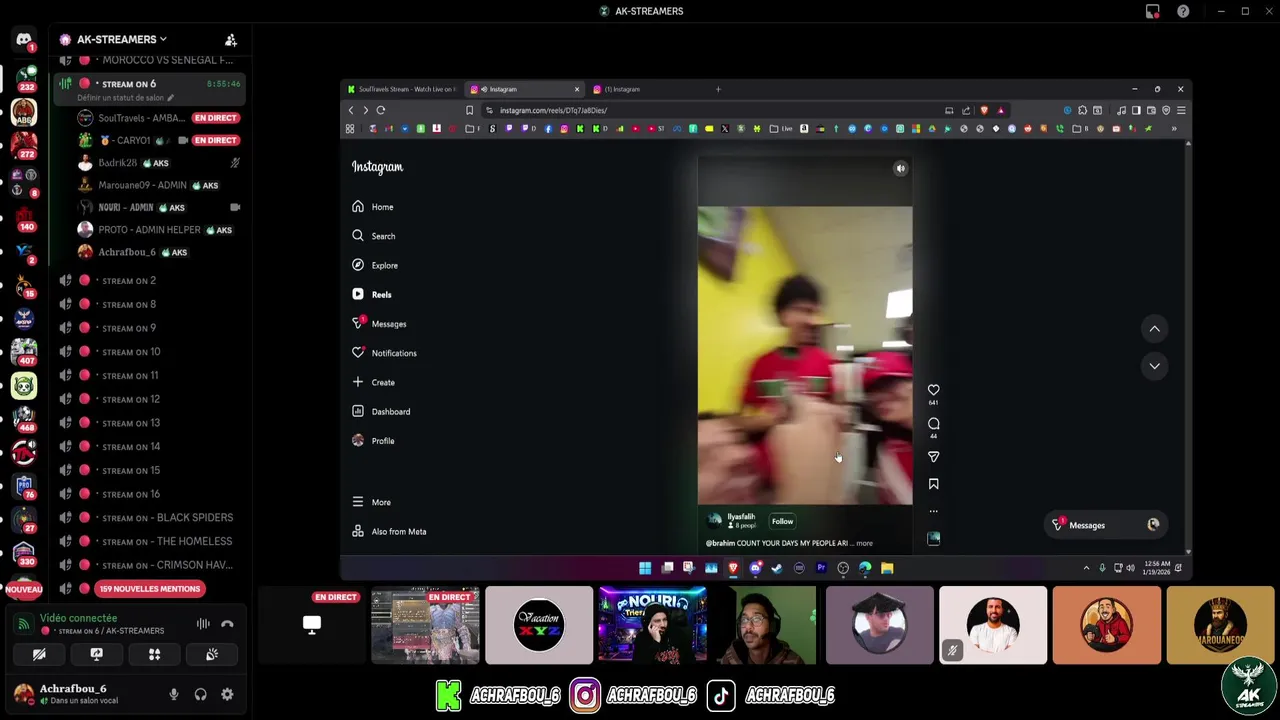Open the soundboard icon in voice panel
The image size is (1280, 720).
[x=212, y=654]
